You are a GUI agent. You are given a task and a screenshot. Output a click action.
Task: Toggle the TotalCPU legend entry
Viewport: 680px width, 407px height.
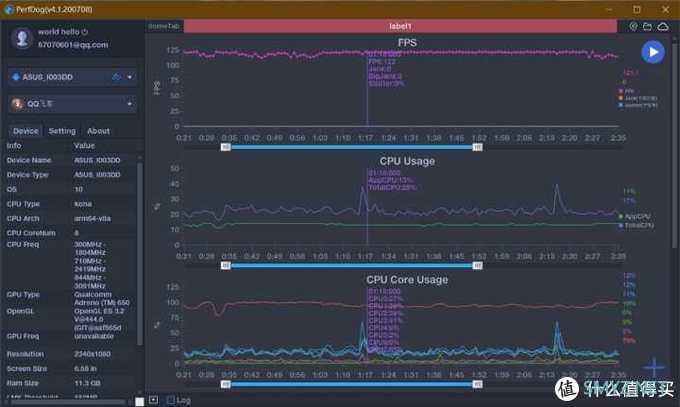click(x=636, y=225)
